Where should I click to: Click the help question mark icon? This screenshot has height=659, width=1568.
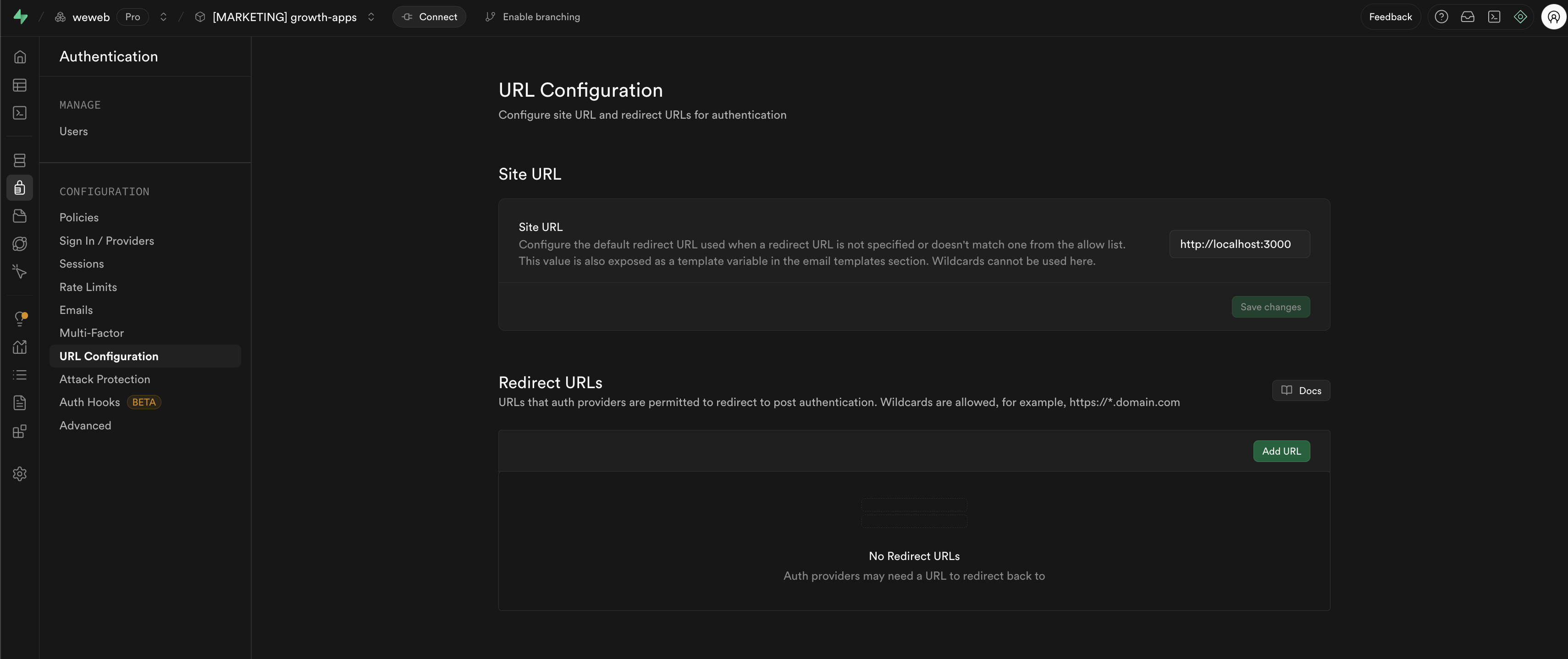point(1441,17)
